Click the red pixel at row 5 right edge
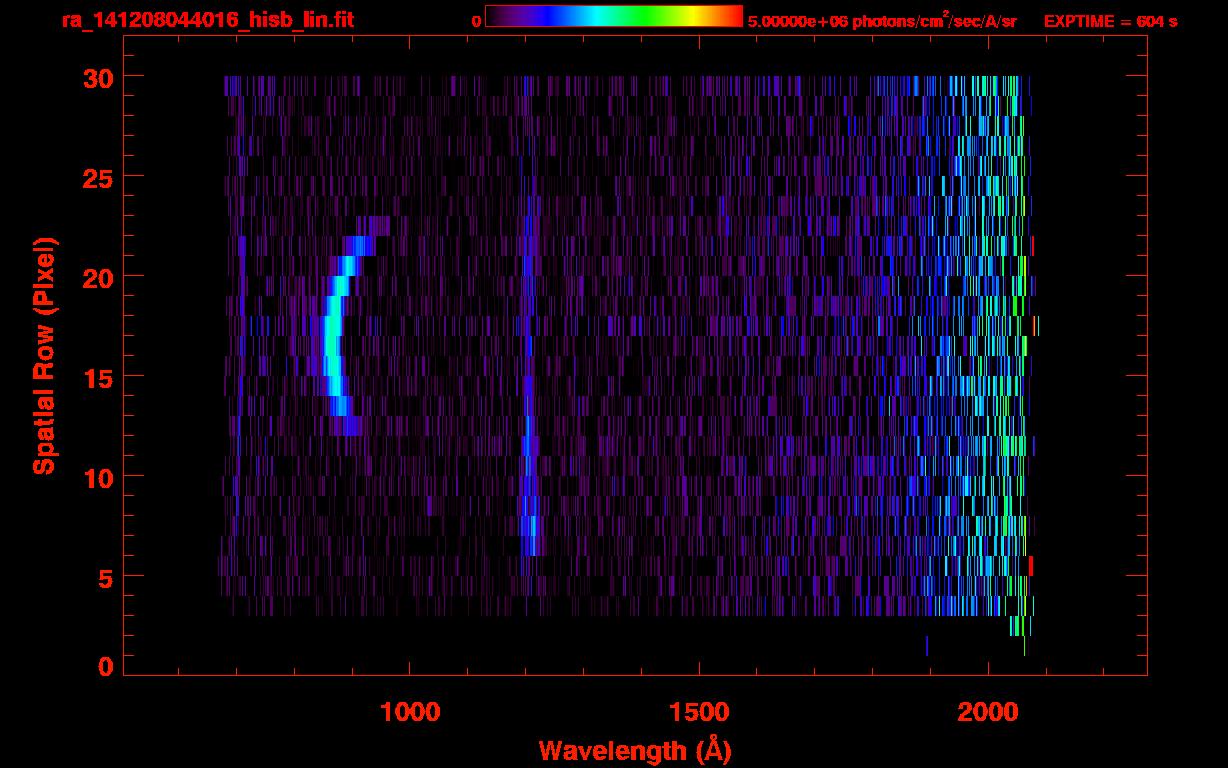Viewport: 1228px width, 768px height. click(x=1031, y=566)
